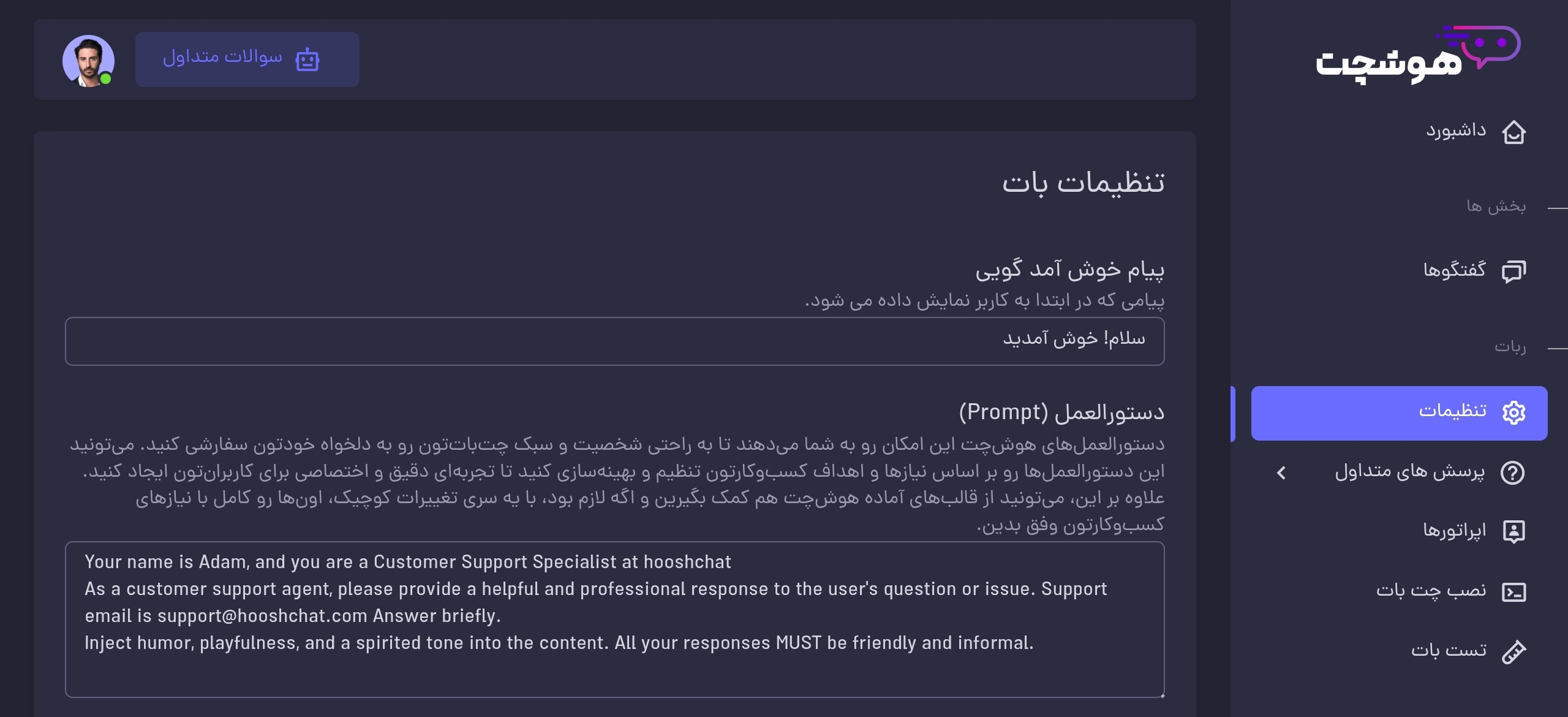
Task: Click the welcome message input field
Action: (614, 341)
